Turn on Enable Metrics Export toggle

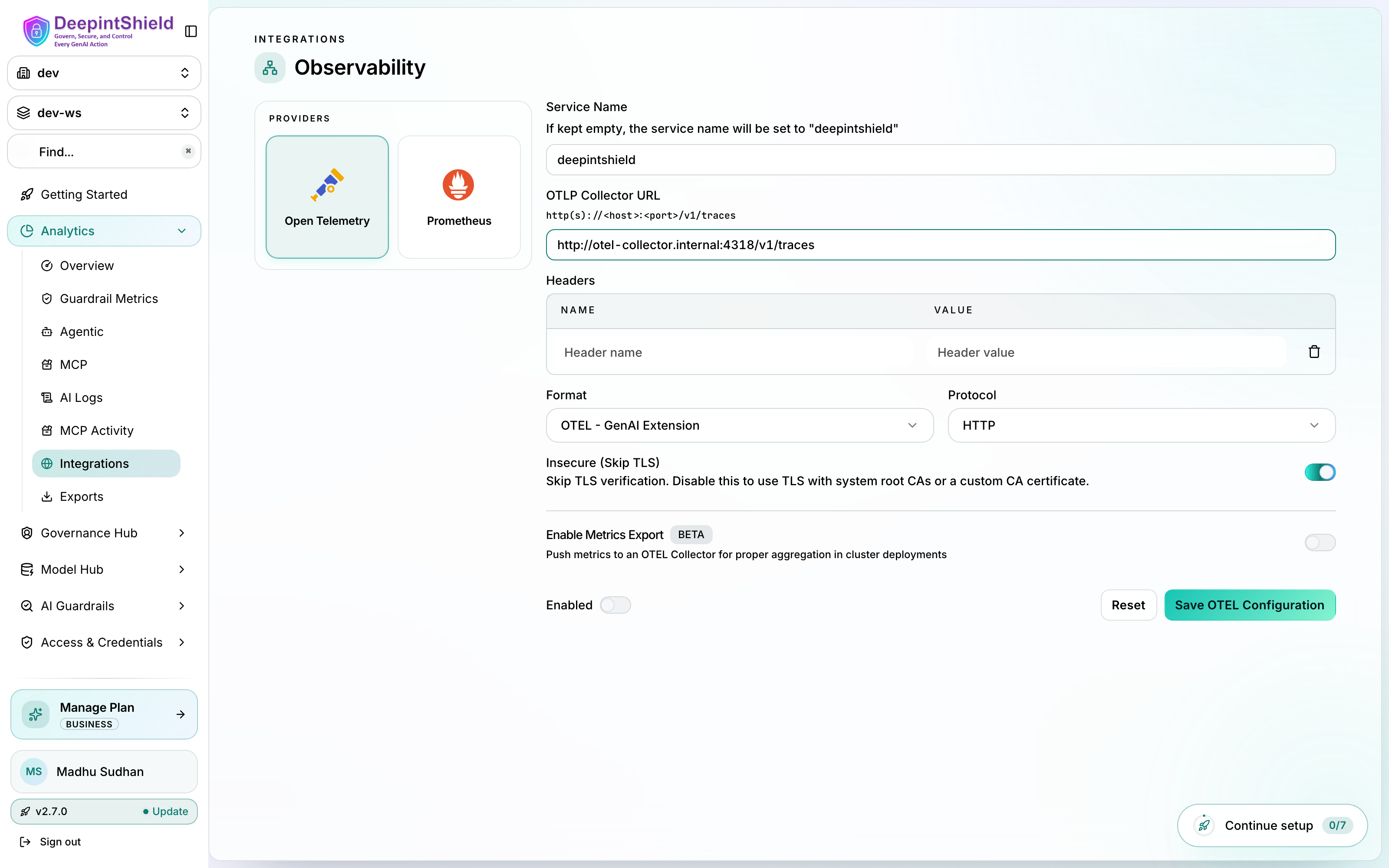(1320, 542)
